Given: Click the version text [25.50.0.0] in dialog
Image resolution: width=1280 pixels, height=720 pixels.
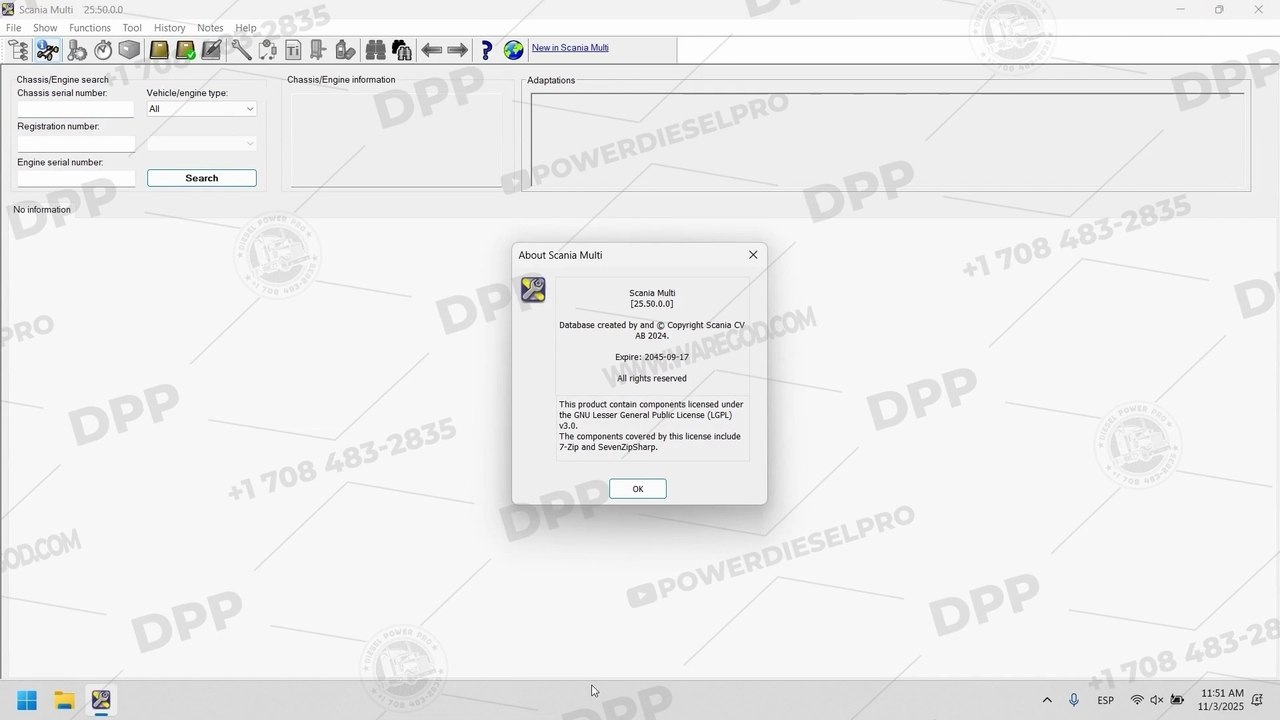Looking at the screenshot, I should (x=652, y=304).
